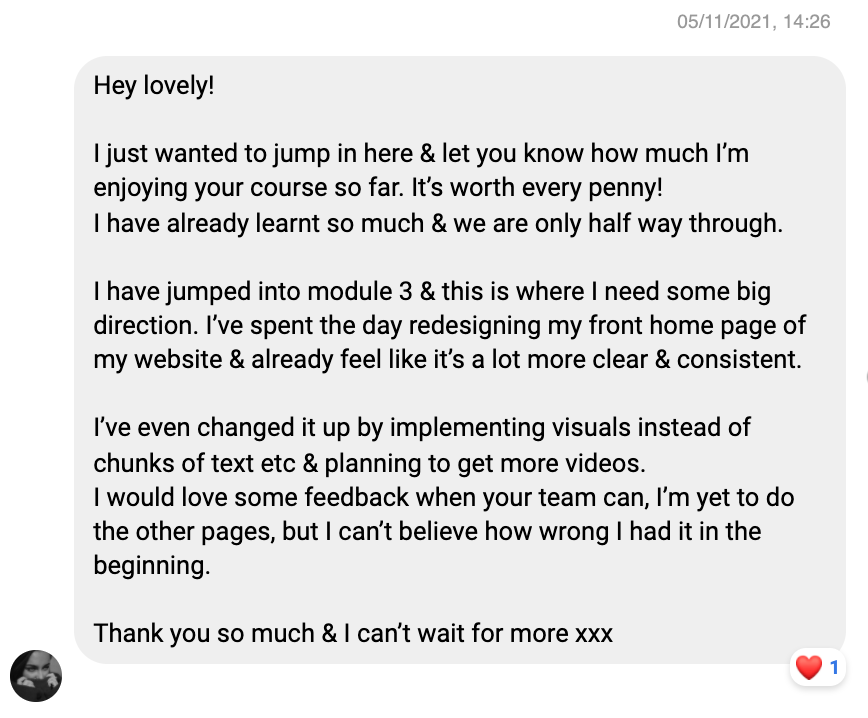Viewport: 868px width, 718px height.
Task: Click the partial gray control at right edge
Action: pos(866,378)
